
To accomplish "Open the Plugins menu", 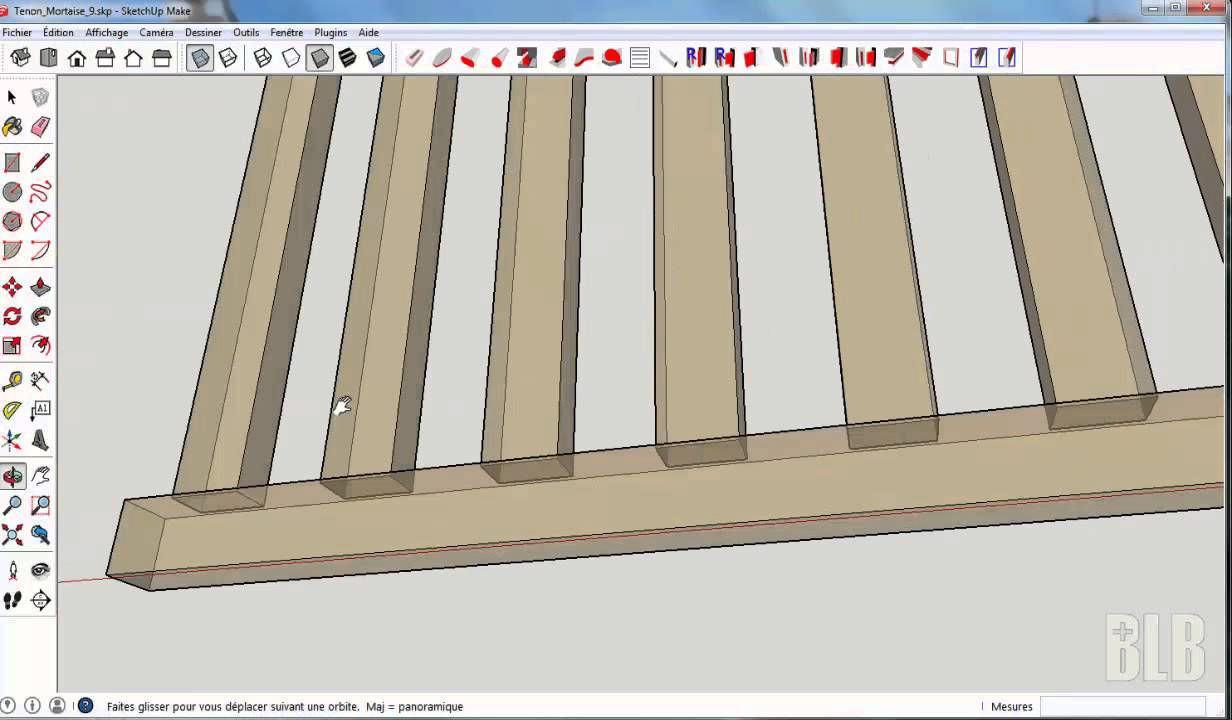I will [x=331, y=32].
